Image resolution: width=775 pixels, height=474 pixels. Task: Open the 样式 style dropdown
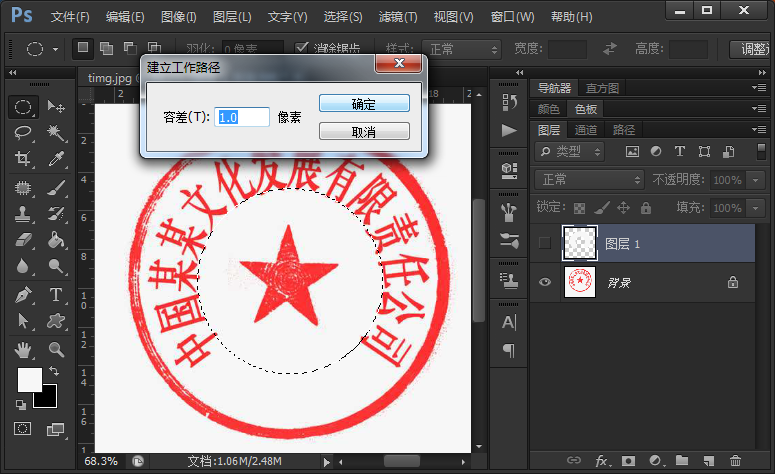pyautogui.click(x=461, y=49)
